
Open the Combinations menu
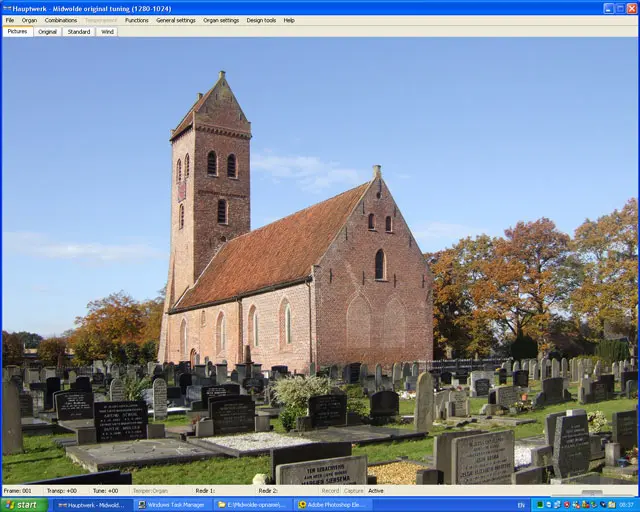click(x=60, y=20)
